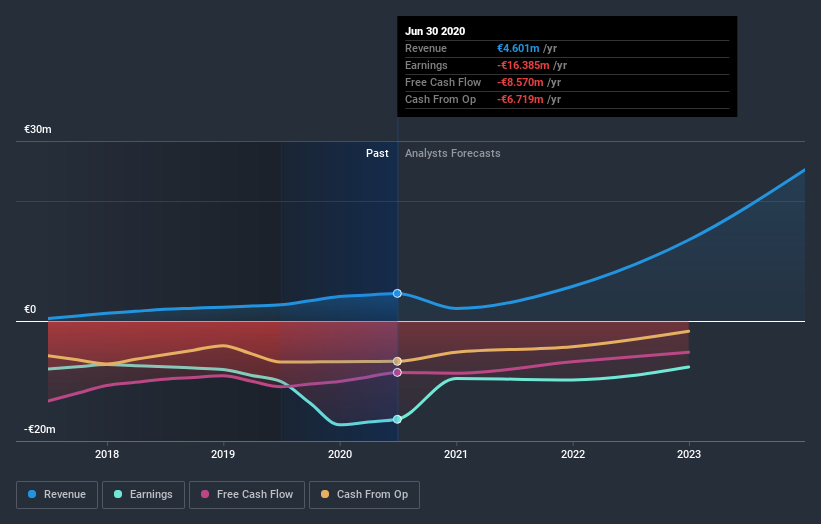Click the orange Cash From Op legend dot
This screenshot has width=821, height=524.
(x=325, y=494)
